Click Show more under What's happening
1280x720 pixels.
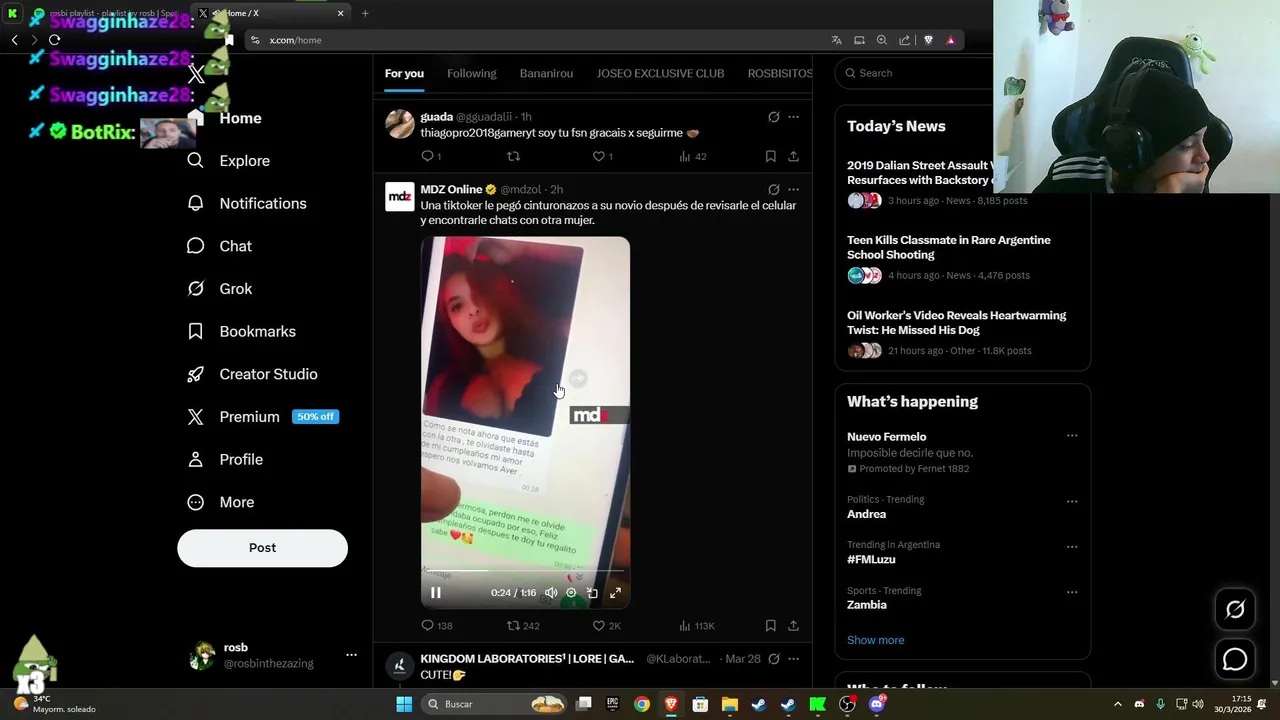pos(875,640)
